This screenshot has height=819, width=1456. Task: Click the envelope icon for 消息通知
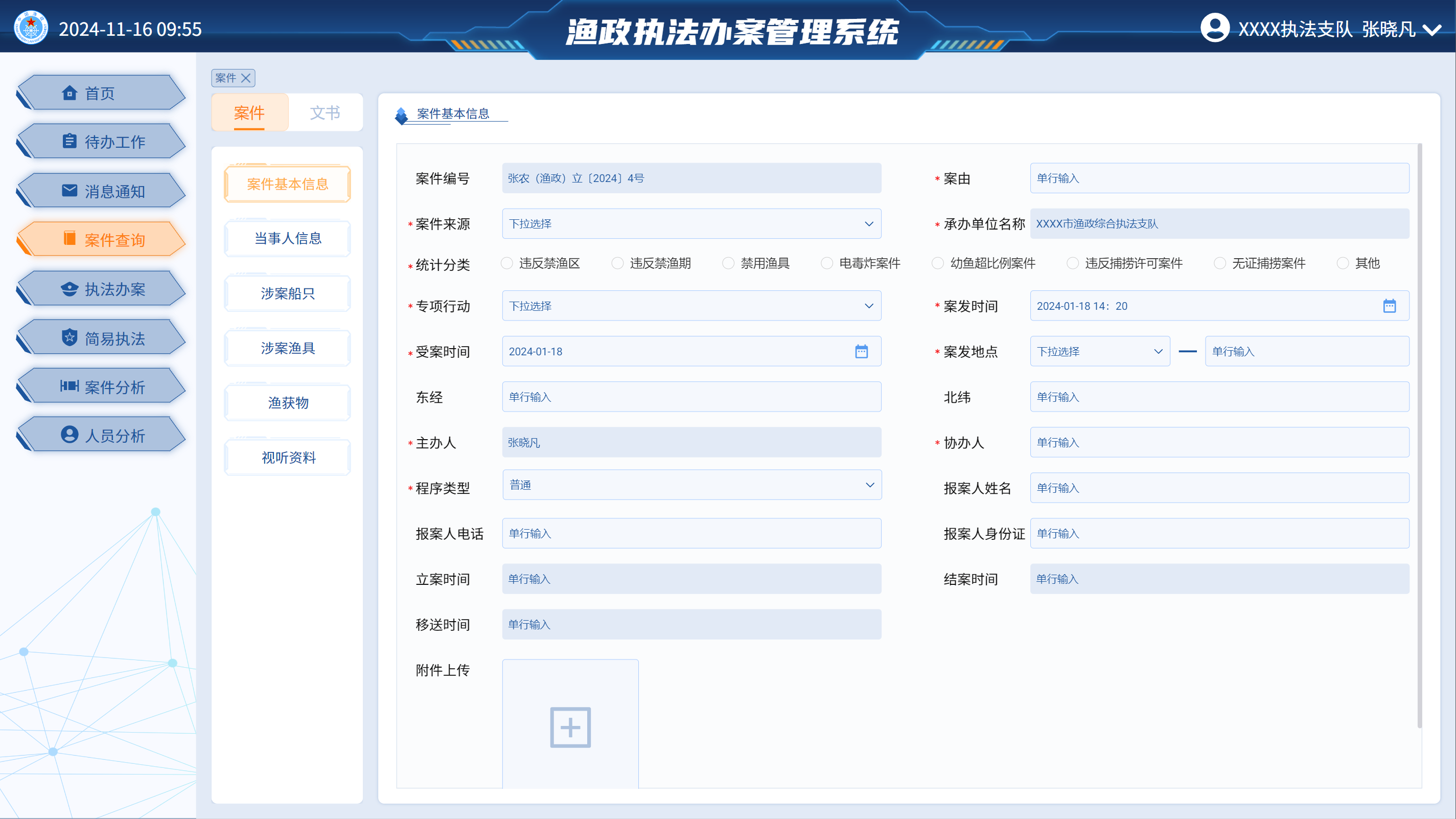[x=70, y=191]
